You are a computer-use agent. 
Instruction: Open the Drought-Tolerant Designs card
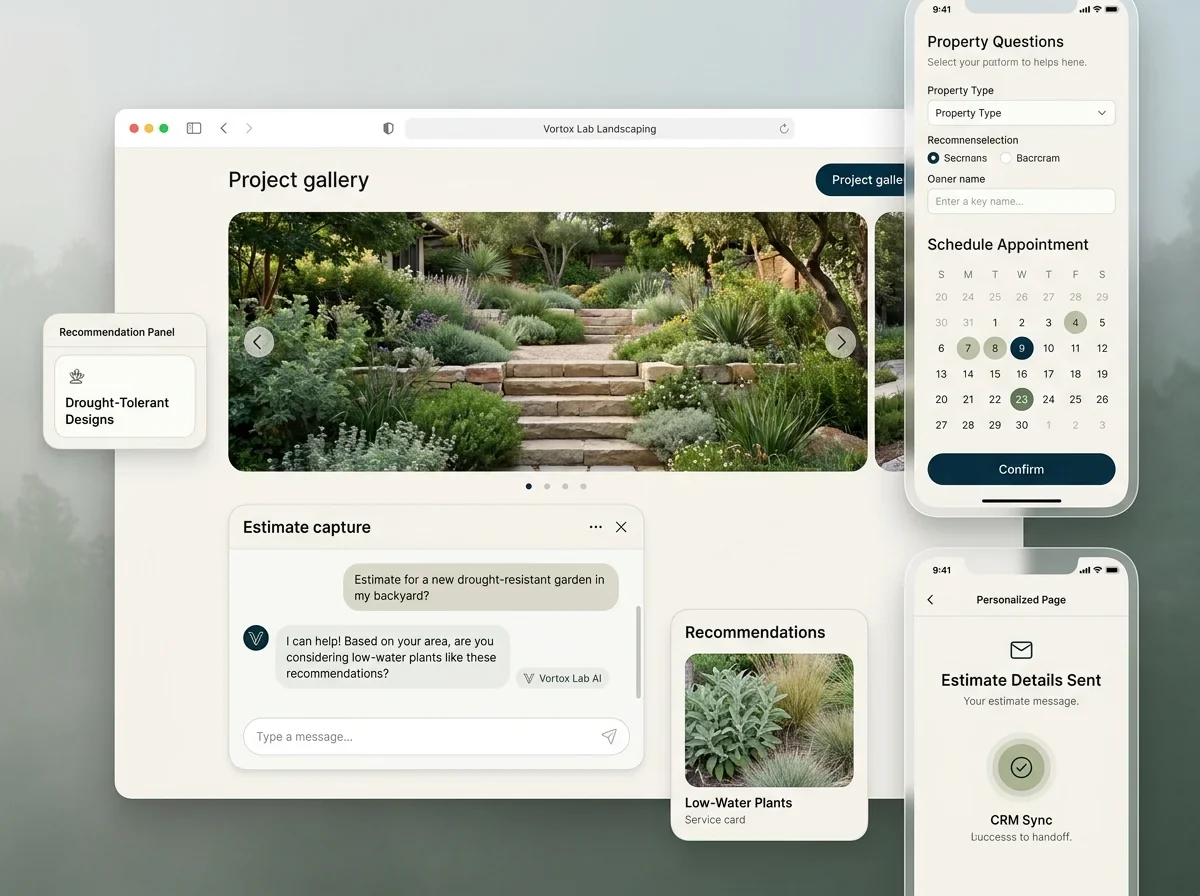click(x=125, y=396)
